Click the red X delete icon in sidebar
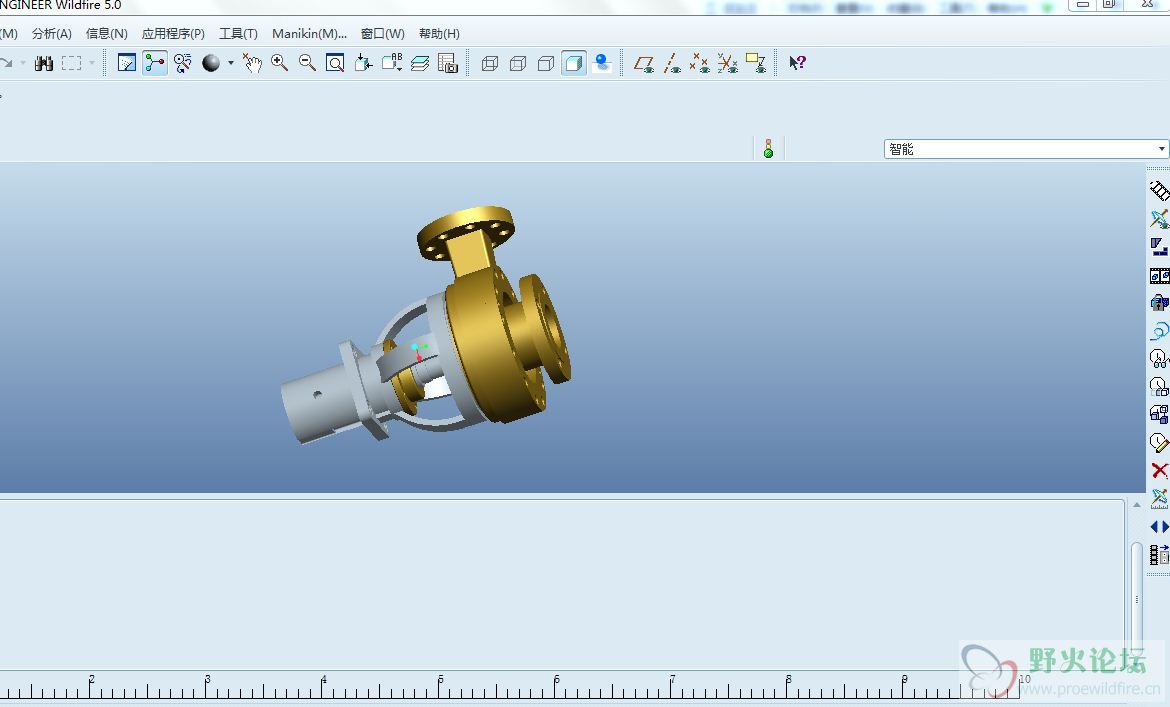Viewport: 1170px width, 707px height. coord(1159,470)
